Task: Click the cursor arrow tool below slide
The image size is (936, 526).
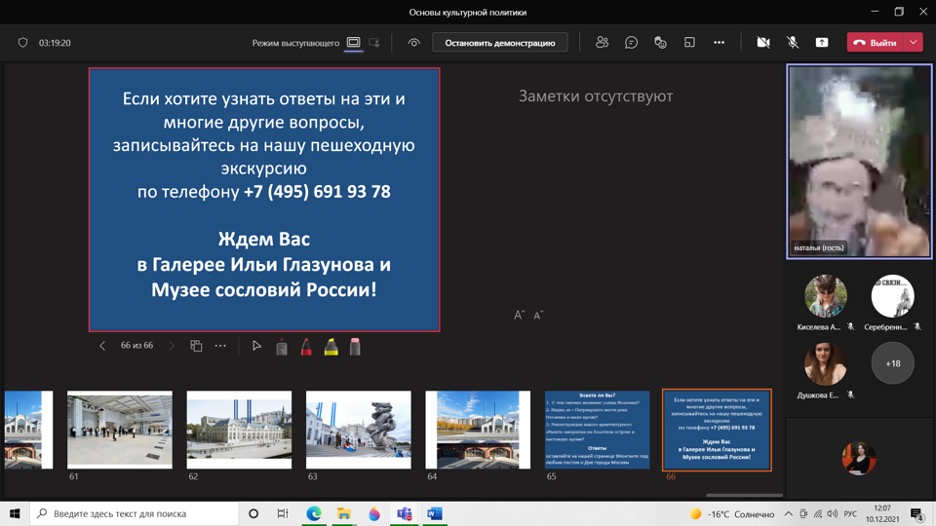Action: (x=257, y=346)
